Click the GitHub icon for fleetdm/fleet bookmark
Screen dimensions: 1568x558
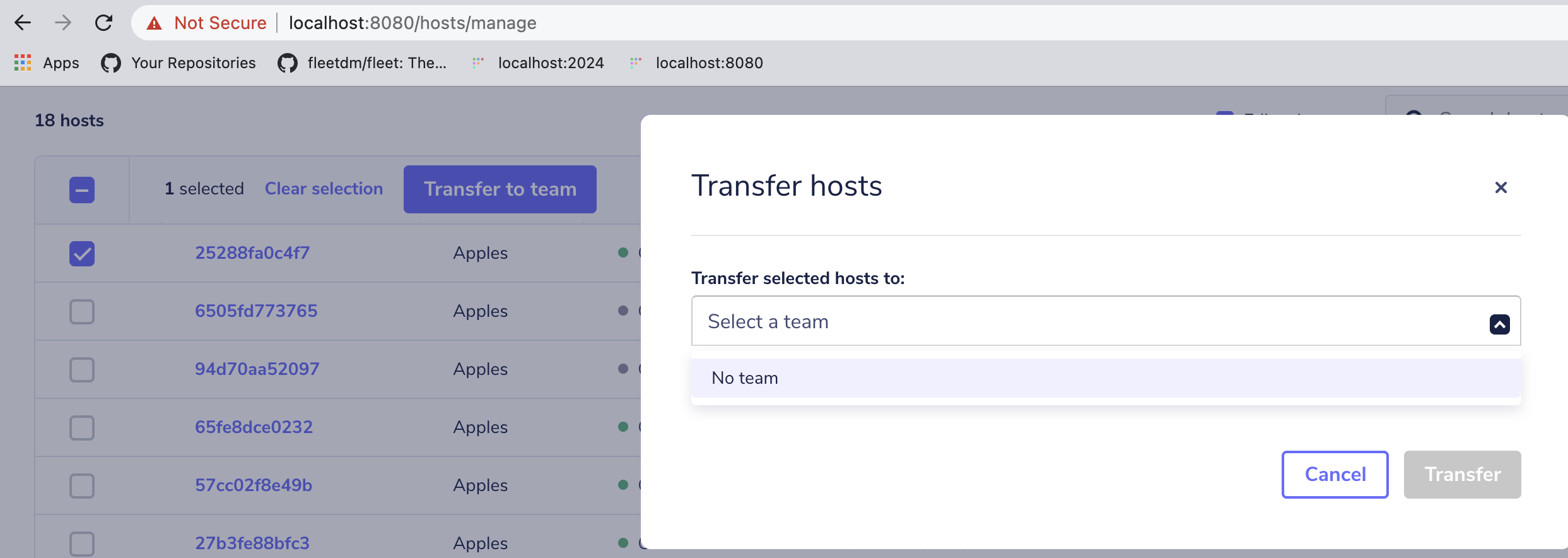pos(287,62)
